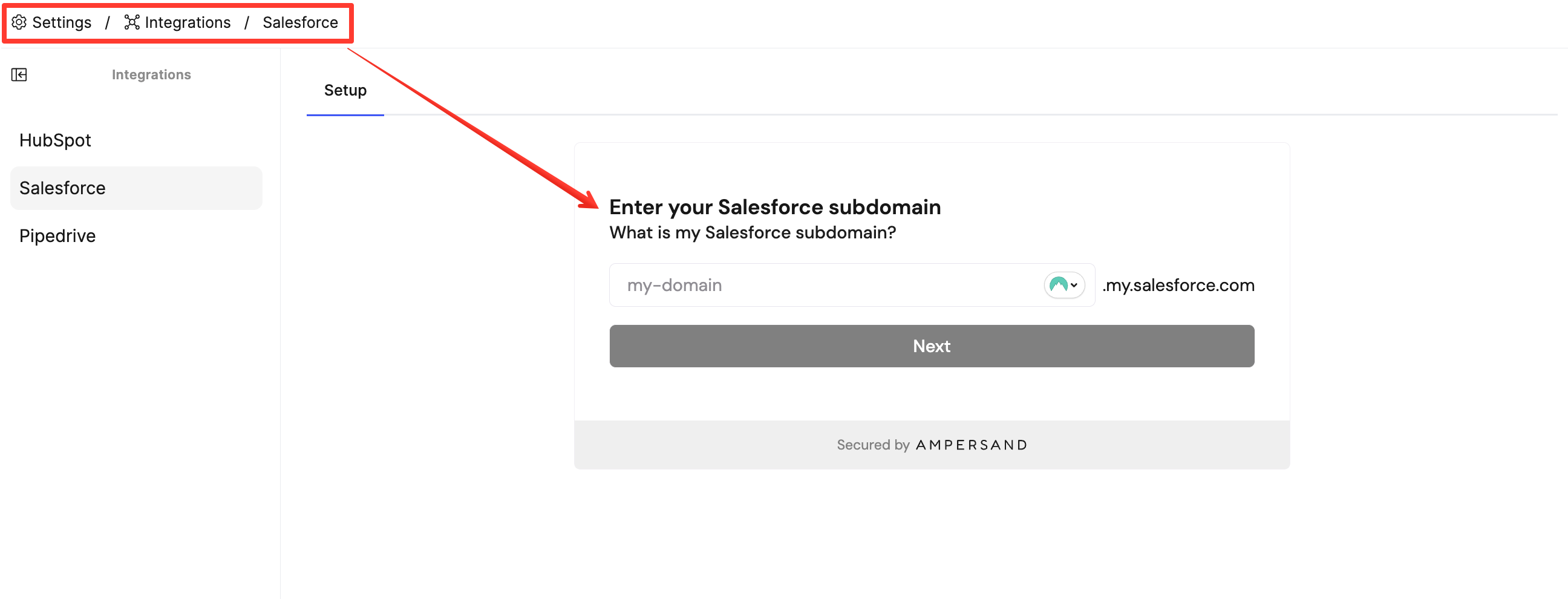
Task: Navigate to Settings via the breadcrumb
Action: [x=63, y=22]
